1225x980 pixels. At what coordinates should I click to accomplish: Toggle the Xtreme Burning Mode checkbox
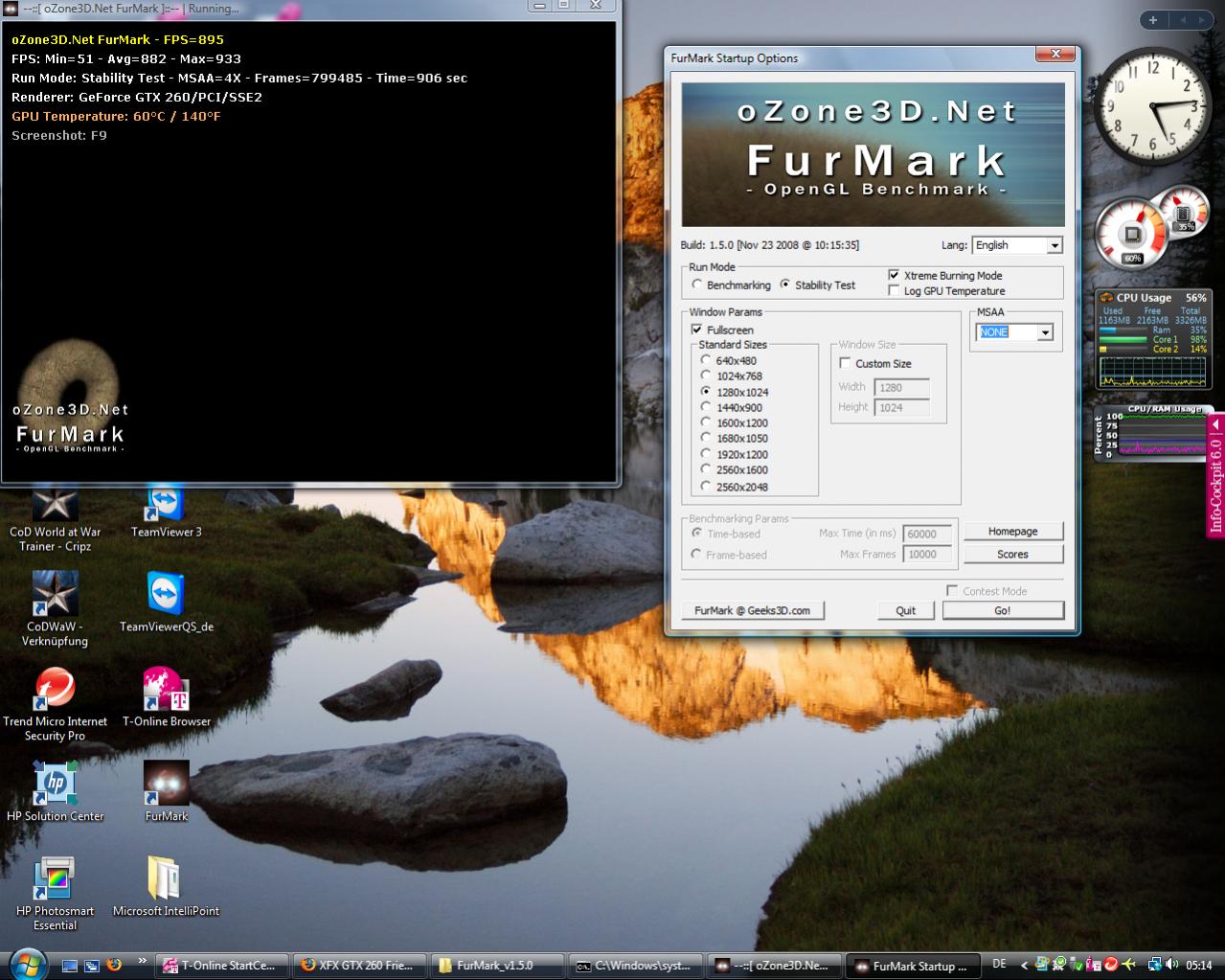[x=894, y=275]
